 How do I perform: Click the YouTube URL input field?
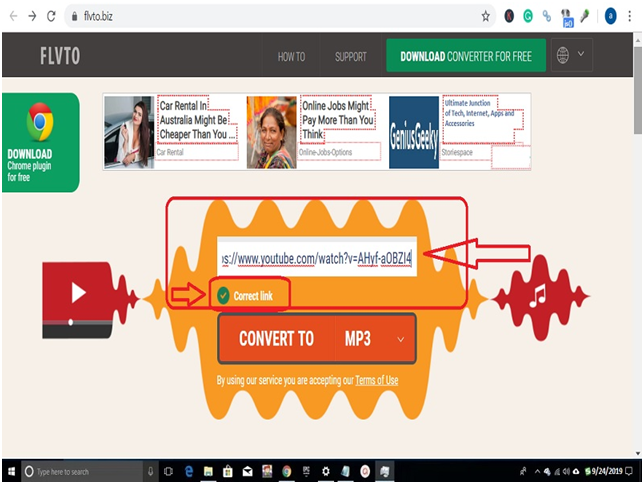[317, 257]
